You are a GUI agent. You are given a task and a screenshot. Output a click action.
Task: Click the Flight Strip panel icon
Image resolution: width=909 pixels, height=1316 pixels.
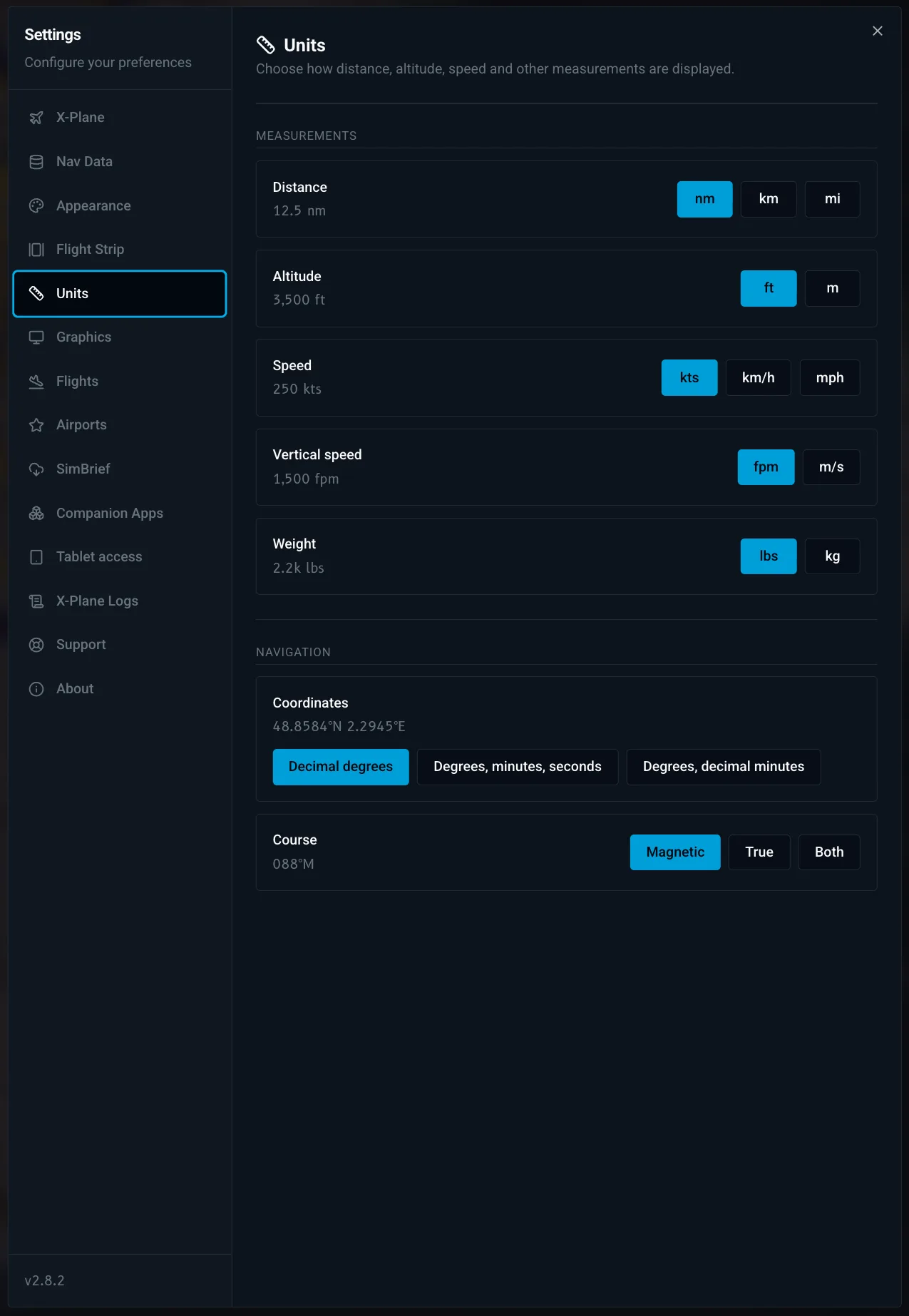pos(36,250)
